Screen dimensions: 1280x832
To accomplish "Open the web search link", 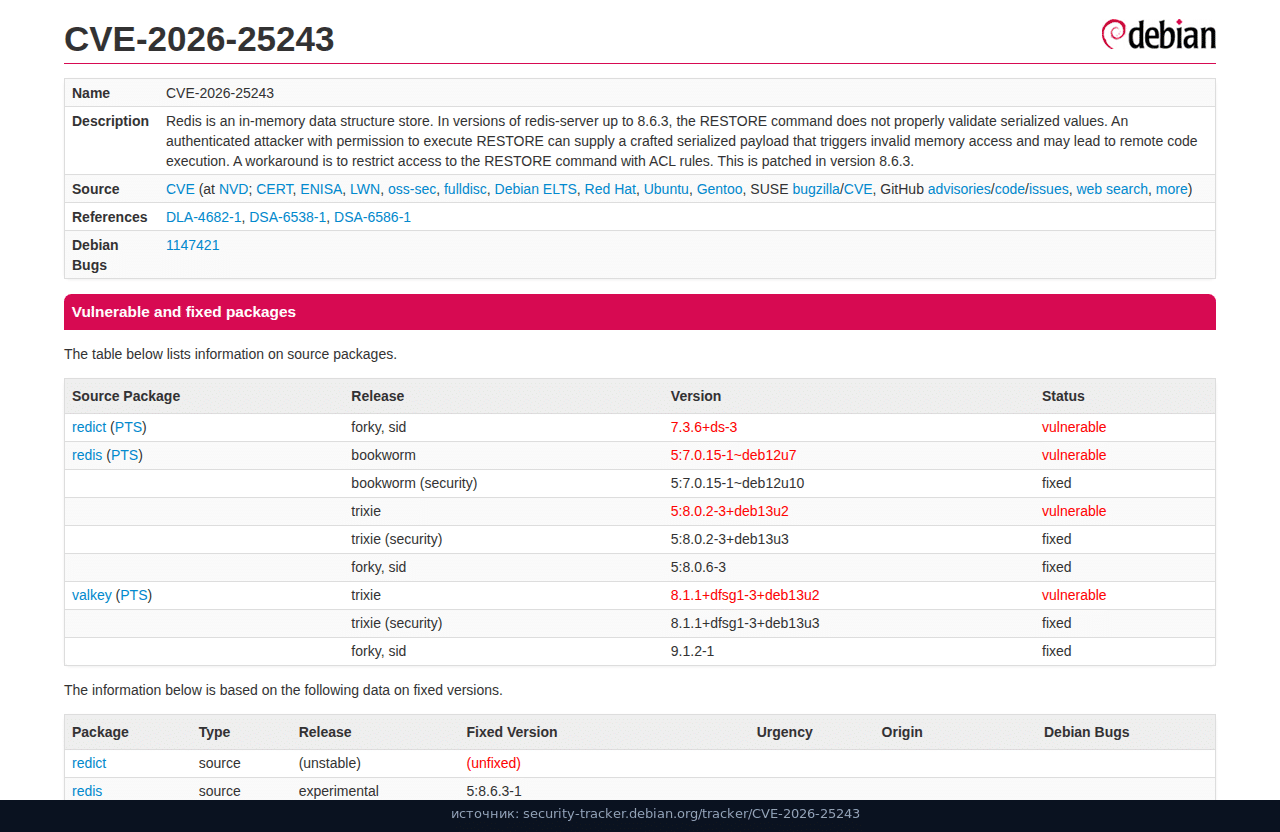I will pos(1112,189).
